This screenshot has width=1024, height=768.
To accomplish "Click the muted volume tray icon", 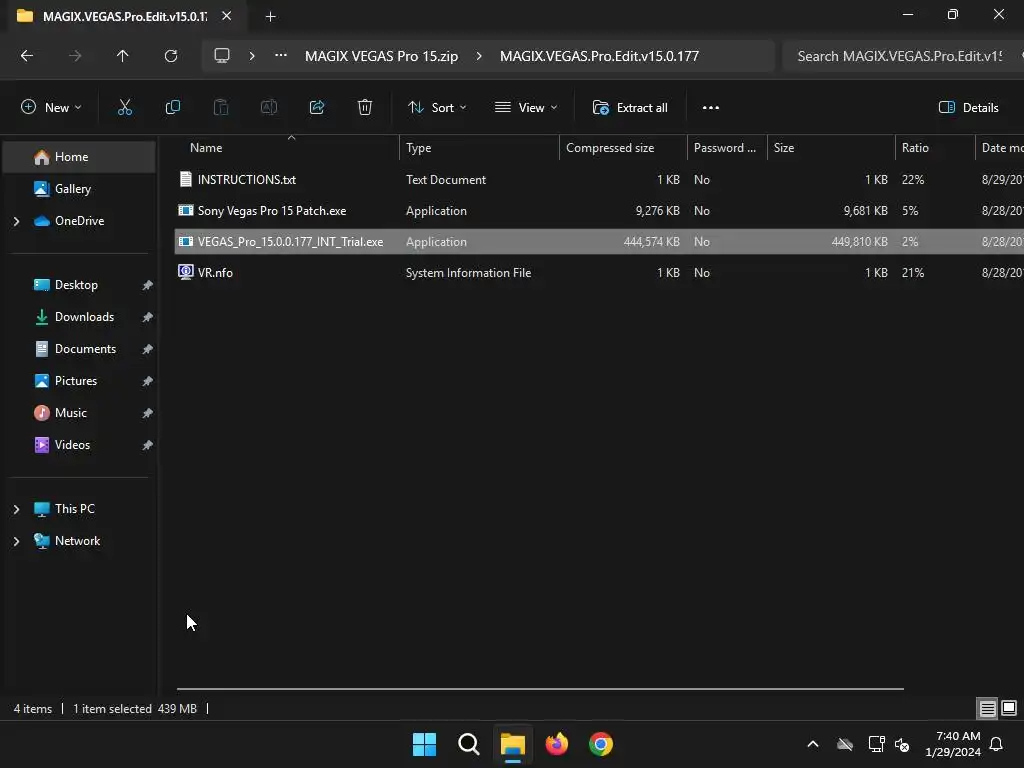I will pos(902,744).
